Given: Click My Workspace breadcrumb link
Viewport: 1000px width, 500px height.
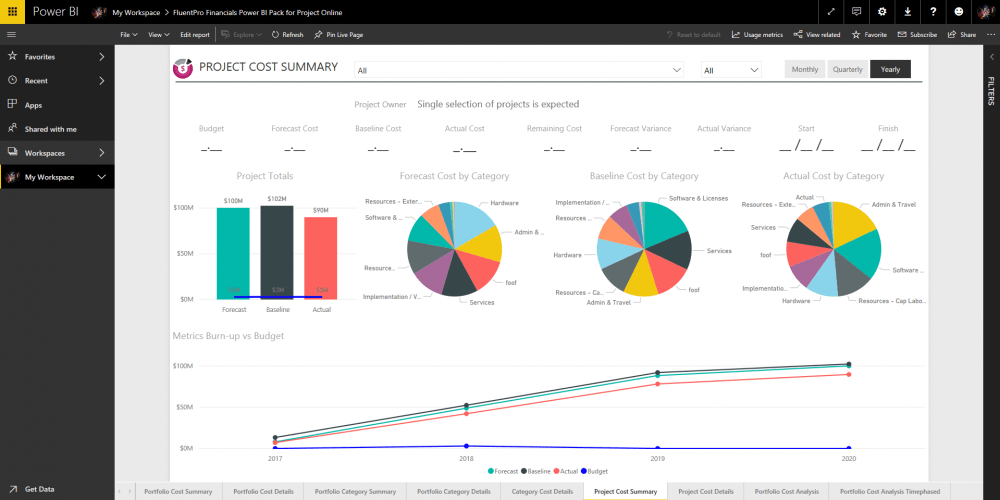Looking at the screenshot, I should point(136,13).
